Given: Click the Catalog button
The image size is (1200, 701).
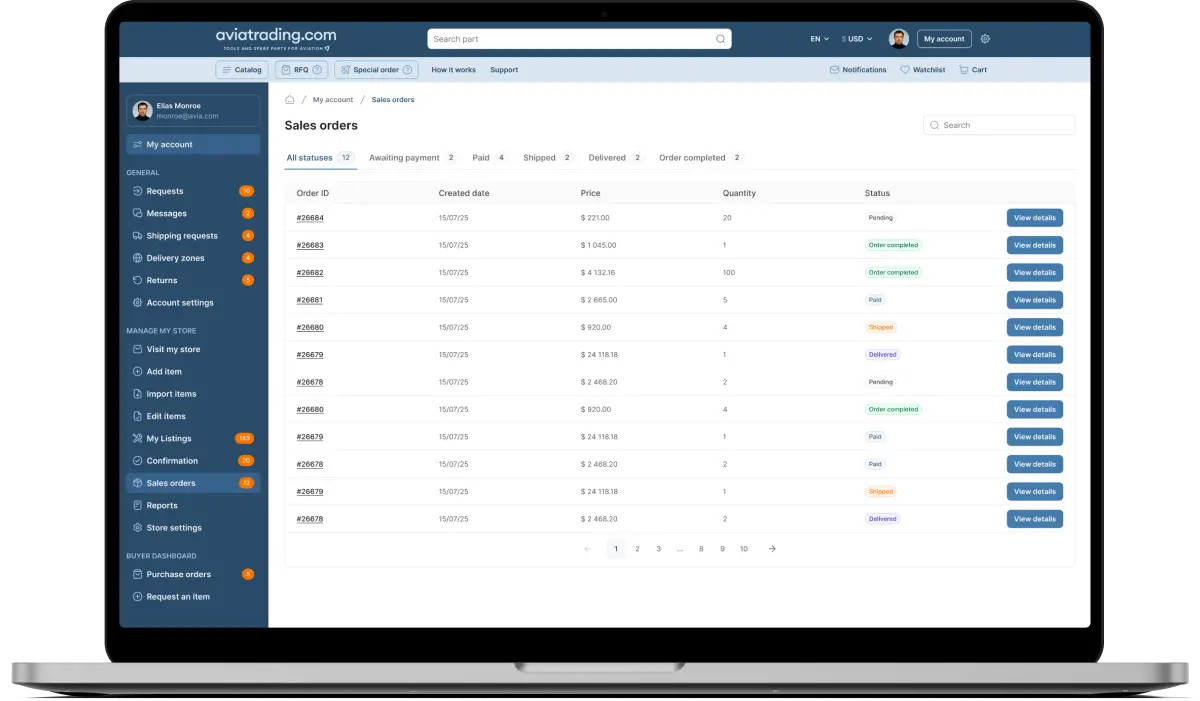Looking at the screenshot, I should [x=241, y=70].
